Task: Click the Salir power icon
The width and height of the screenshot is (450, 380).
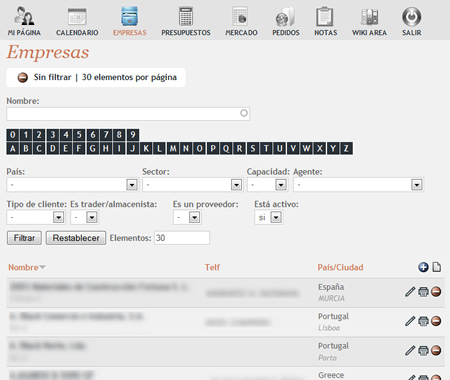Action: click(411, 17)
